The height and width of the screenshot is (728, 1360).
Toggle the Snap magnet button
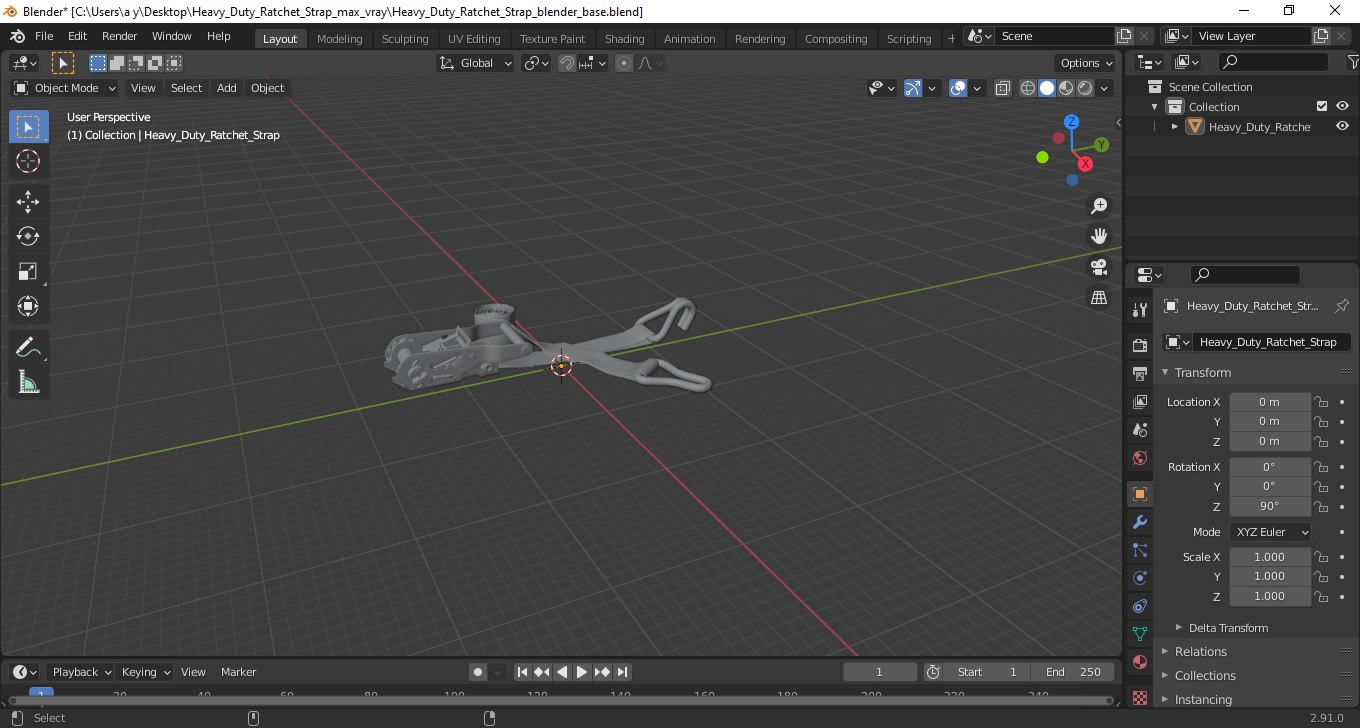[567, 63]
